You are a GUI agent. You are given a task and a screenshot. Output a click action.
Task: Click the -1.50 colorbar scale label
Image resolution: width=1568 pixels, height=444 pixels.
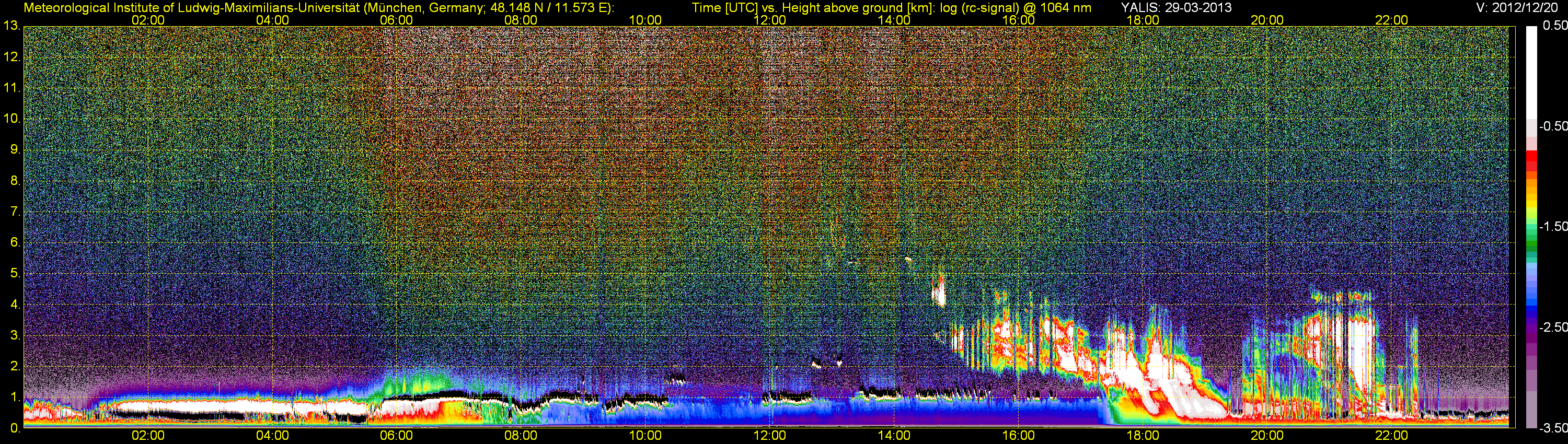(1553, 226)
